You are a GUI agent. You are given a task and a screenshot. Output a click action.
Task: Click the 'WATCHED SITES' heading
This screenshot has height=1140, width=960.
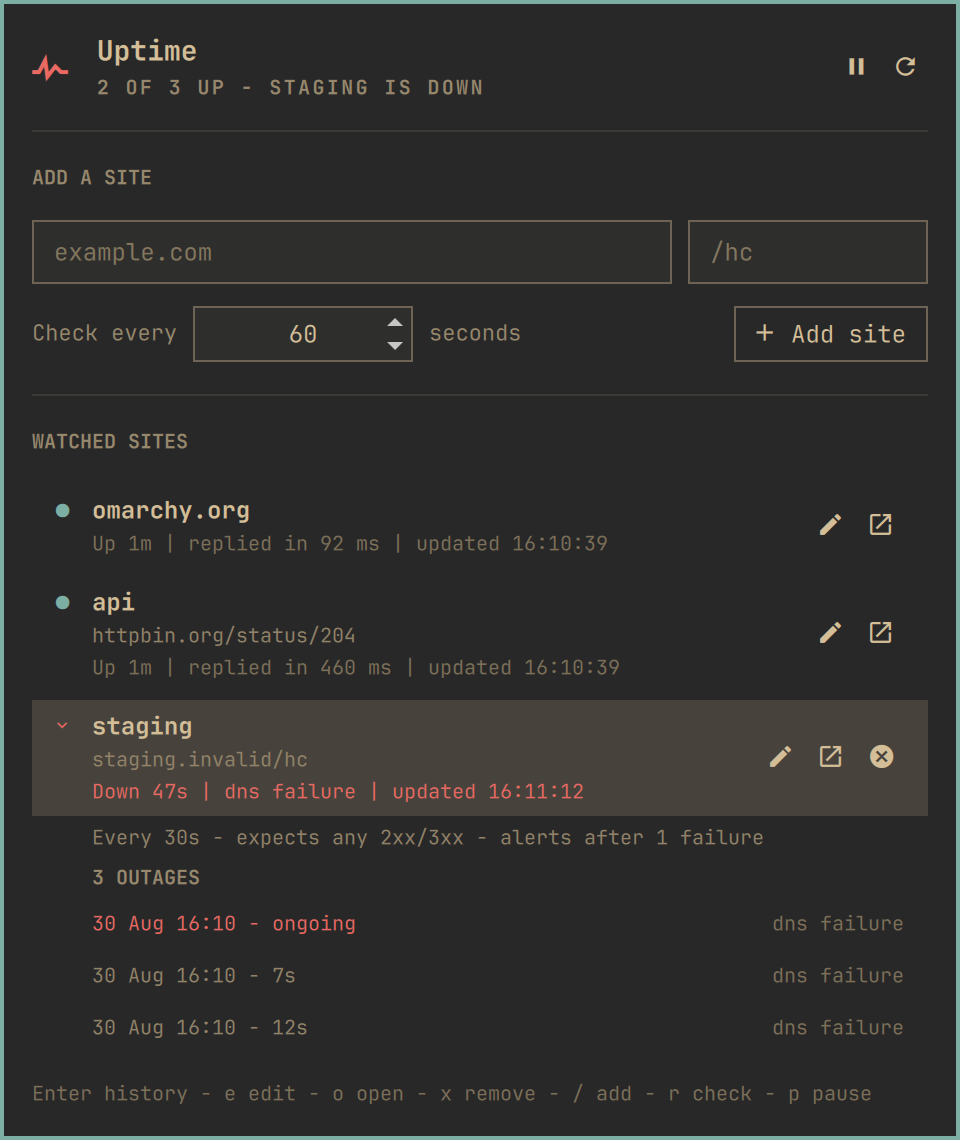point(111,442)
